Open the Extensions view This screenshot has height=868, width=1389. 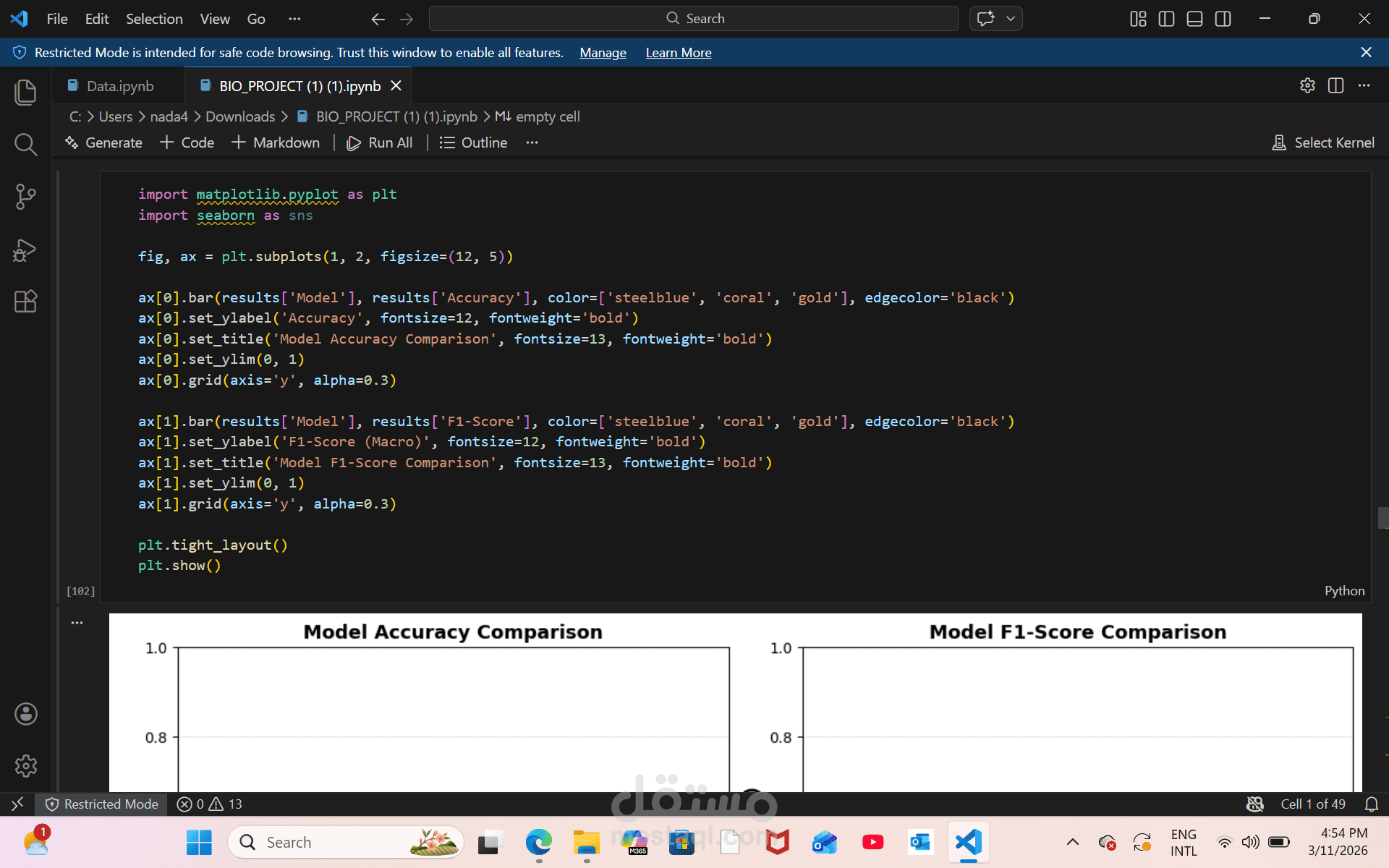25,301
